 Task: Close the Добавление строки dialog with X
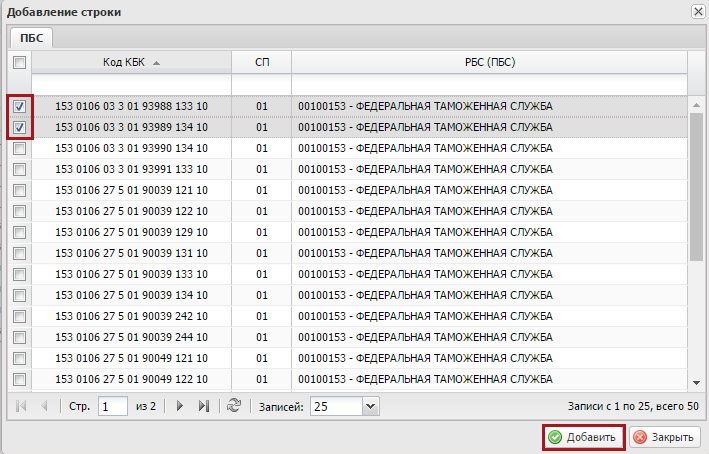coord(697,11)
